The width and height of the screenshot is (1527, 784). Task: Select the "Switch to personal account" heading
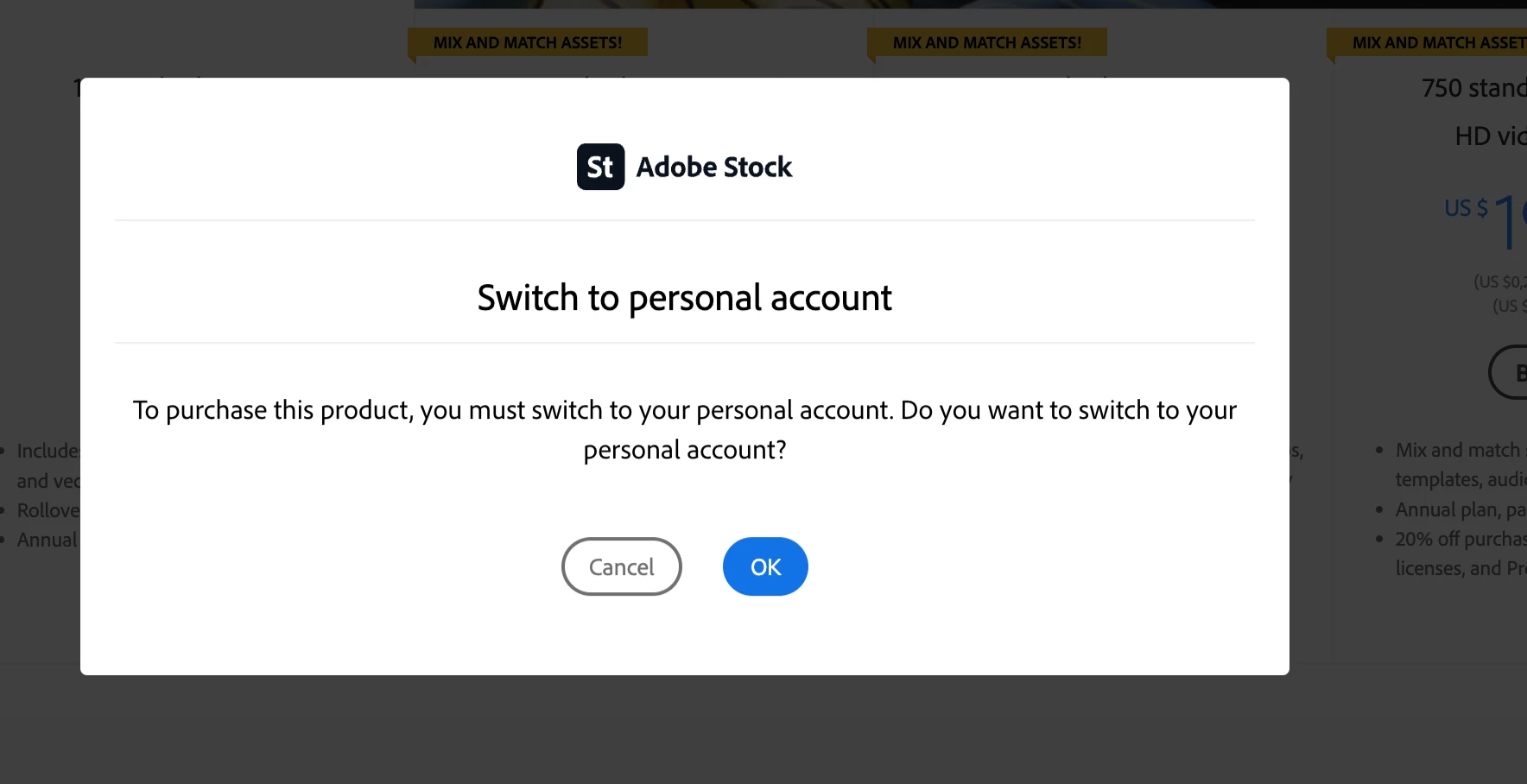click(685, 298)
